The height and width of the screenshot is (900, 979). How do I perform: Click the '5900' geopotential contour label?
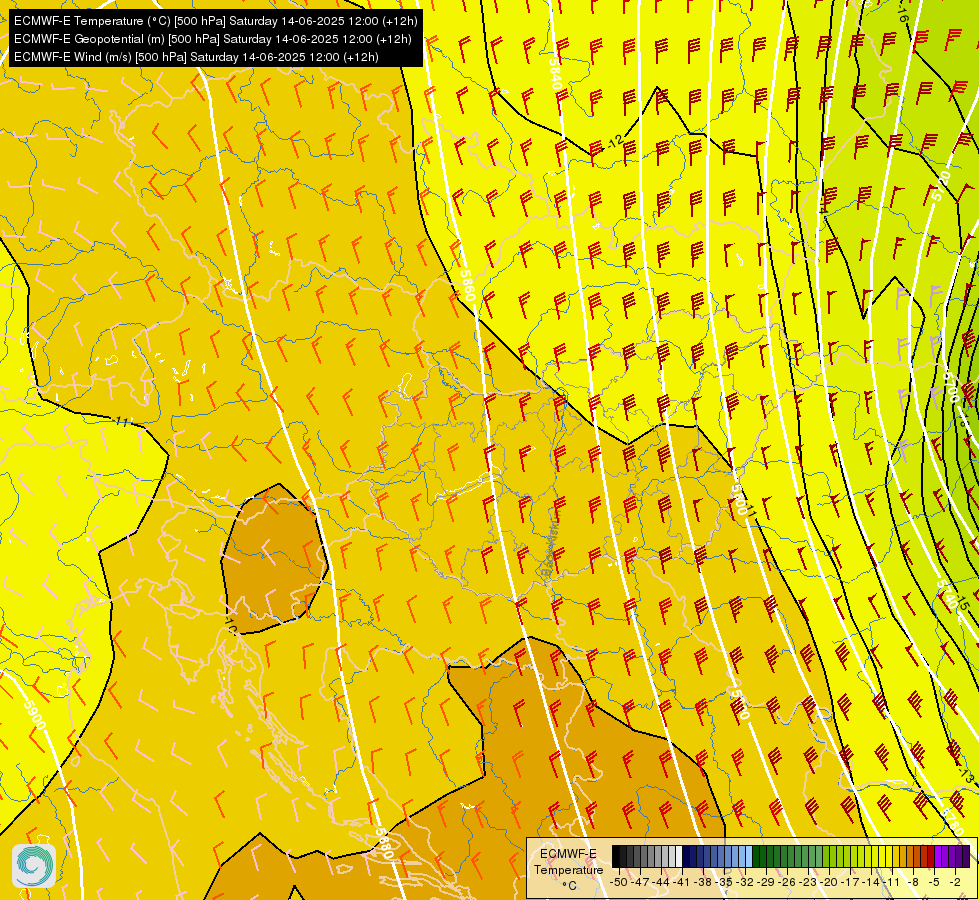pos(35,715)
